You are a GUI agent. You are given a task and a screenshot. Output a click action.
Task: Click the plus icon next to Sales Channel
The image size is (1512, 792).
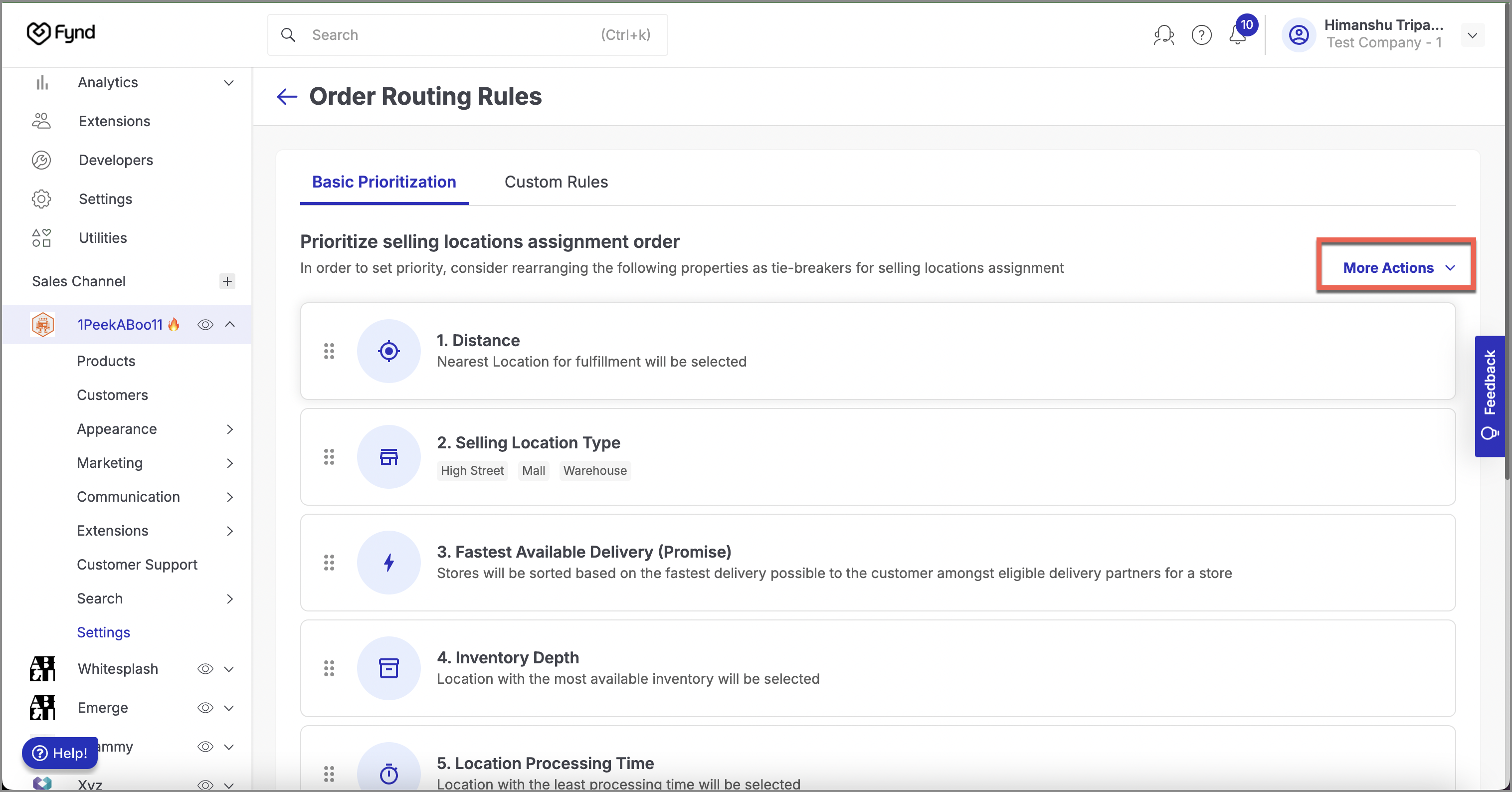(x=227, y=281)
